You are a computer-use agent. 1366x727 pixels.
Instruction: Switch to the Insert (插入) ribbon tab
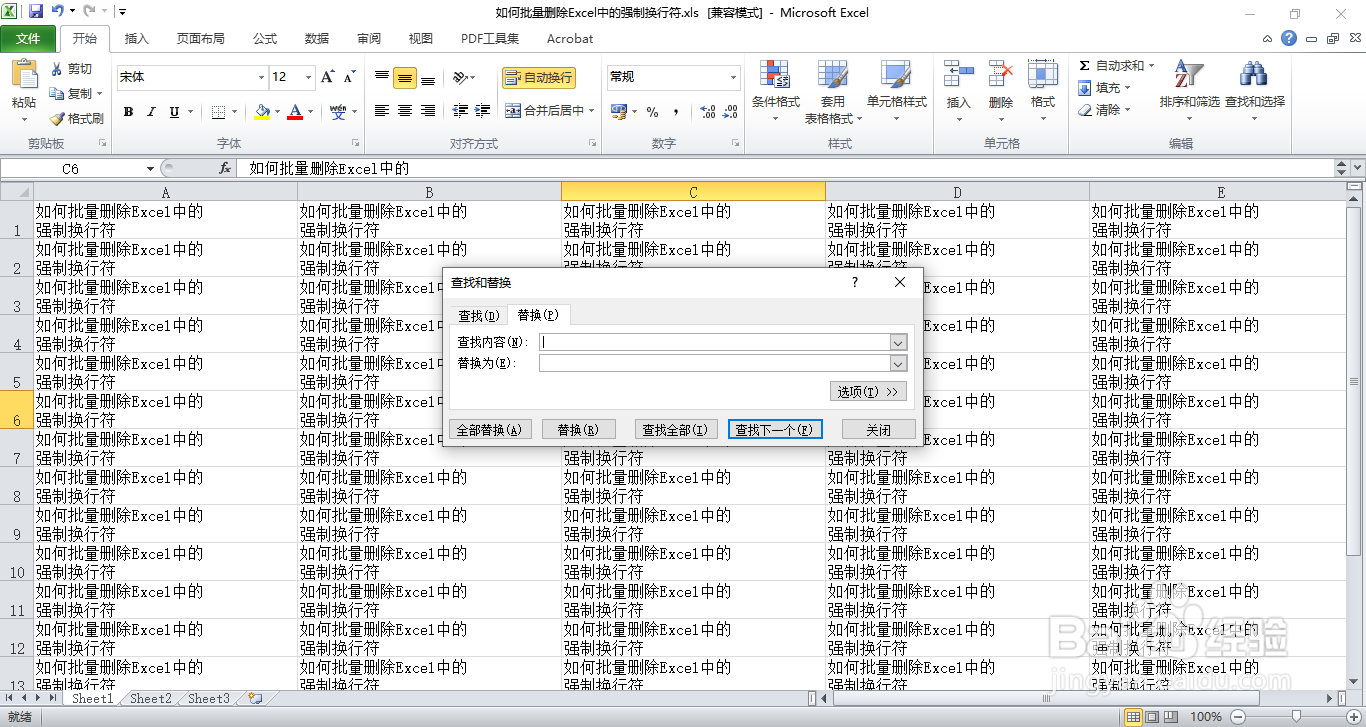click(136, 39)
